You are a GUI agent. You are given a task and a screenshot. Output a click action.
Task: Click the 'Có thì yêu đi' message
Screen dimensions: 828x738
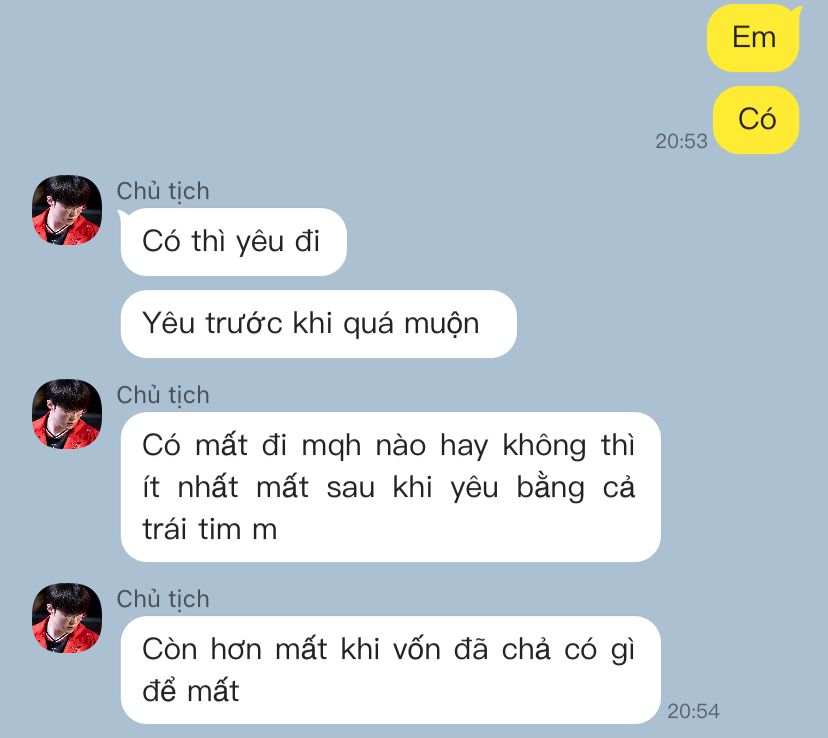233,242
